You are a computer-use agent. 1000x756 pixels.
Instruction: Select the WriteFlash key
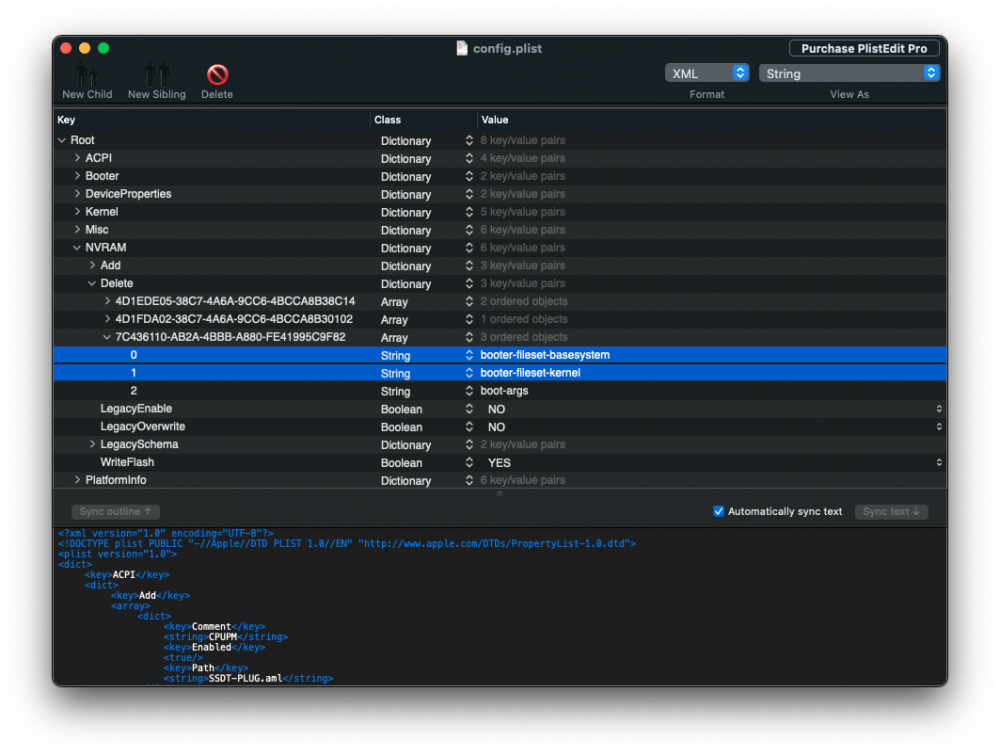coord(127,462)
